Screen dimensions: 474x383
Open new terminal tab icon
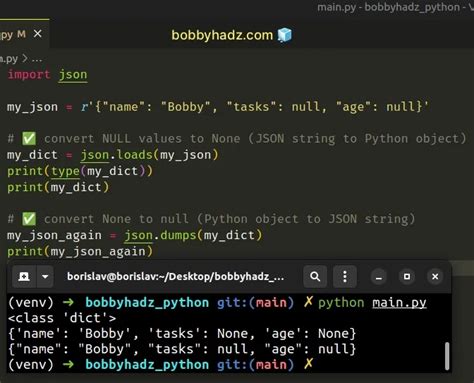click(x=24, y=277)
